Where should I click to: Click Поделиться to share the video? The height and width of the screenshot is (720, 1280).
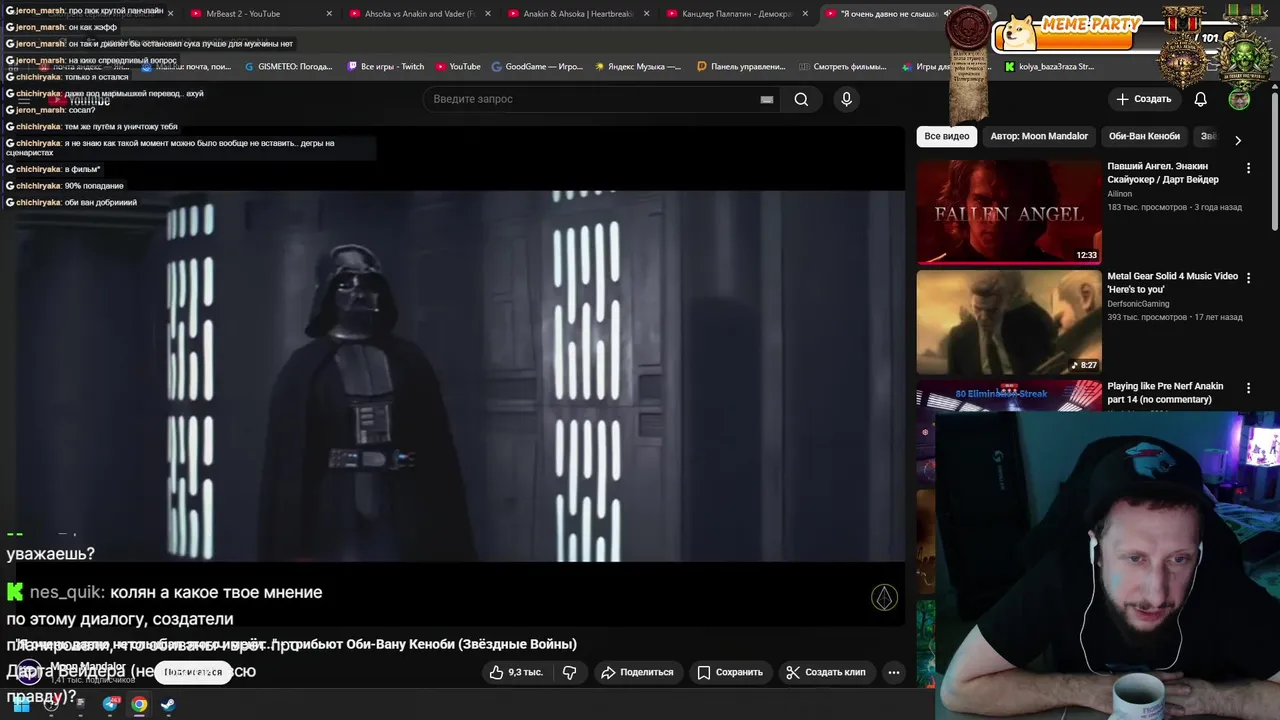[x=637, y=672]
